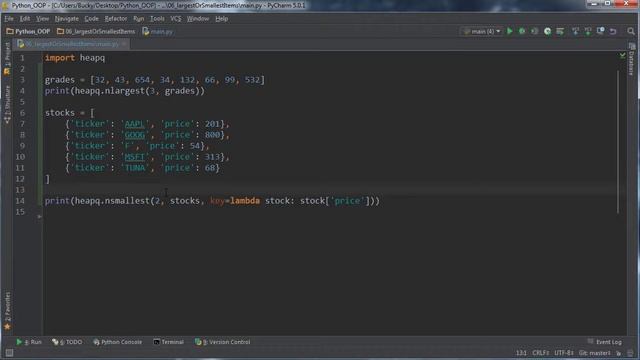Click 'AAPL' ticker string on line 7
This screenshot has height=360, width=640.
[x=135, y=124]
